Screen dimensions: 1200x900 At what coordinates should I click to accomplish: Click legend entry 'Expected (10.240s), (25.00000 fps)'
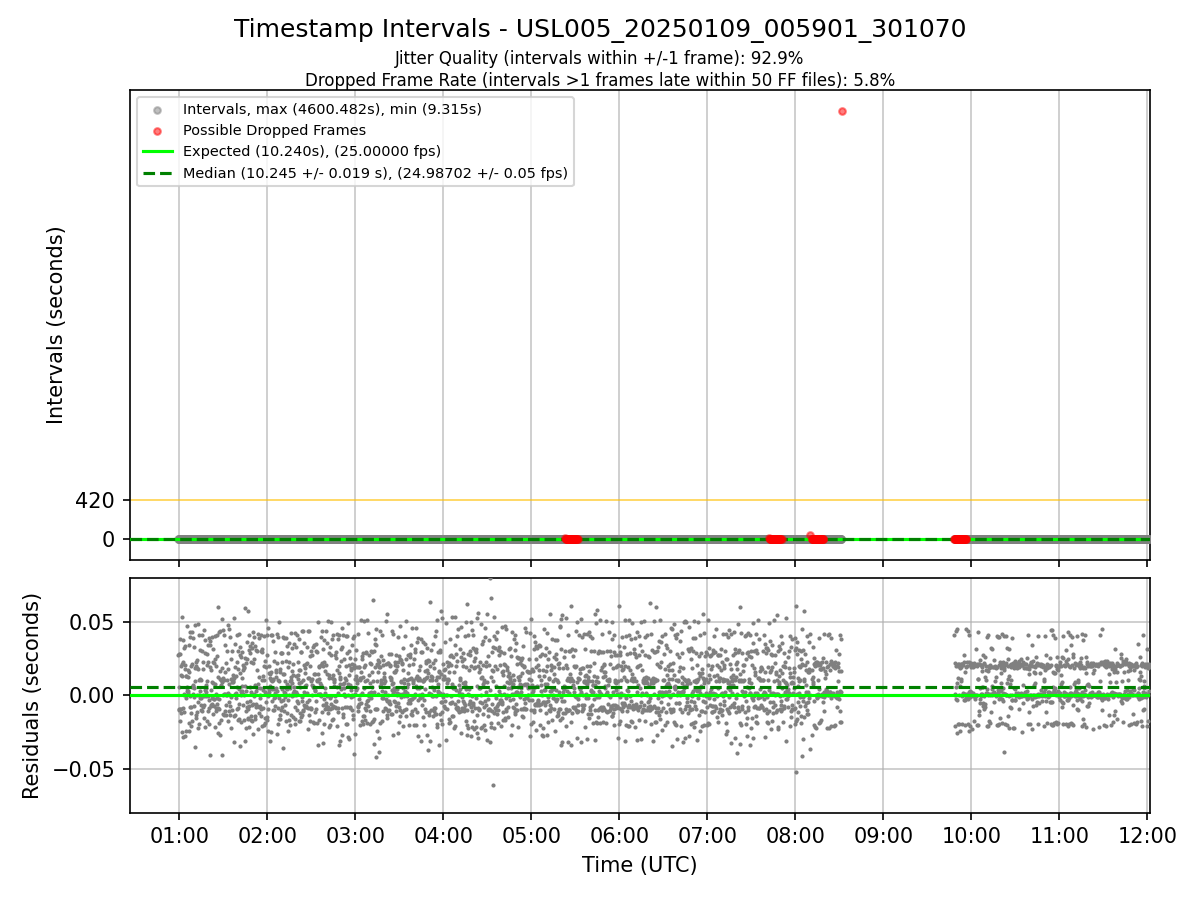click(x=312, y=151)
